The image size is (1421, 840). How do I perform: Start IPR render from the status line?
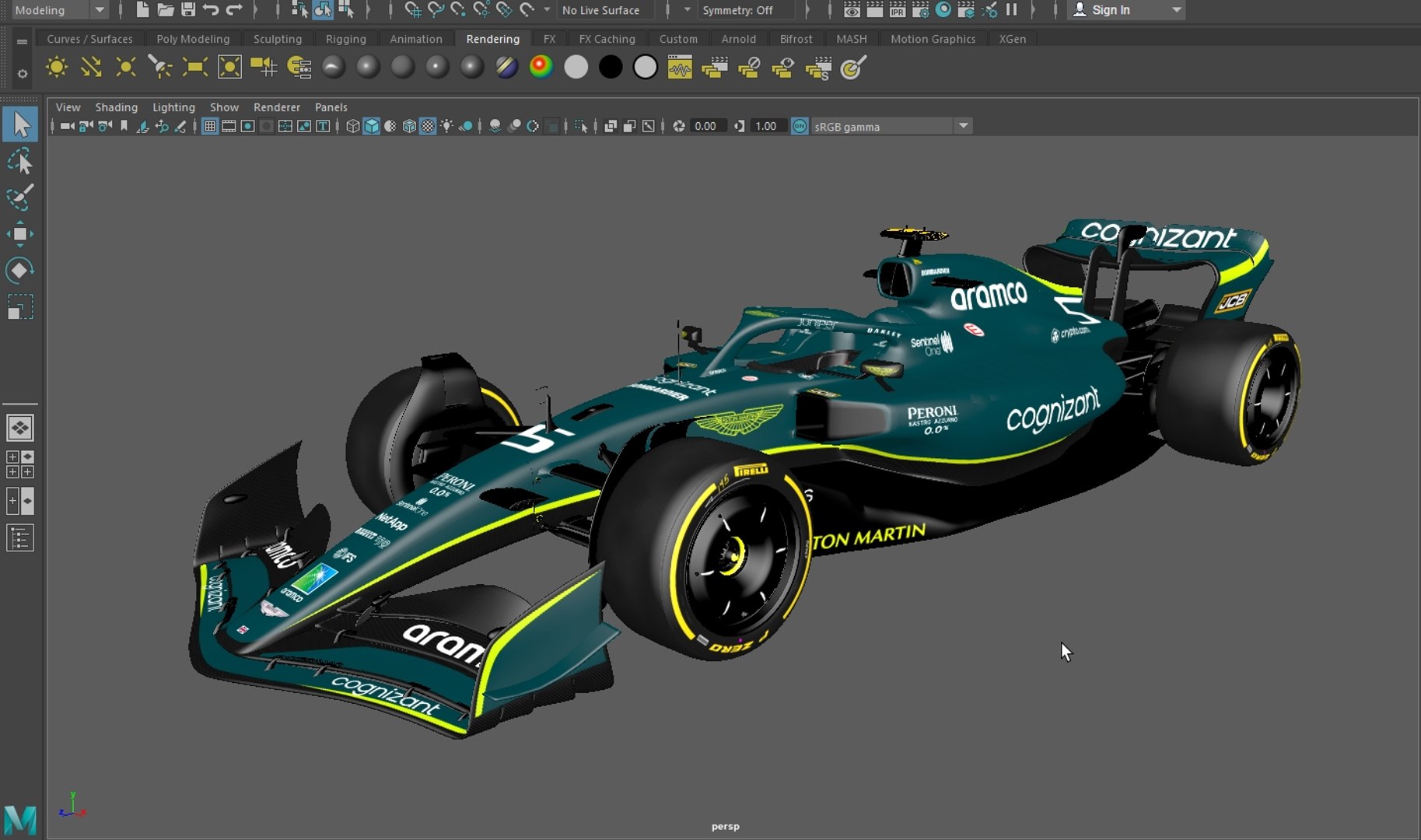[x=898, y=10]
